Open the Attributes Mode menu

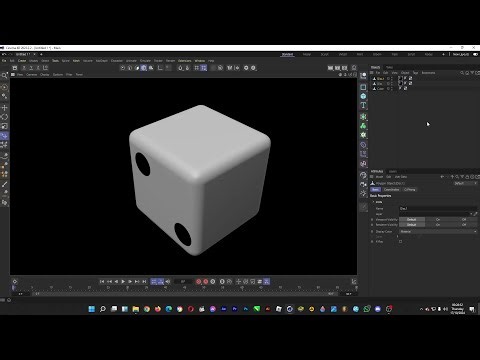pyautogui.click(x=379, y=177)
